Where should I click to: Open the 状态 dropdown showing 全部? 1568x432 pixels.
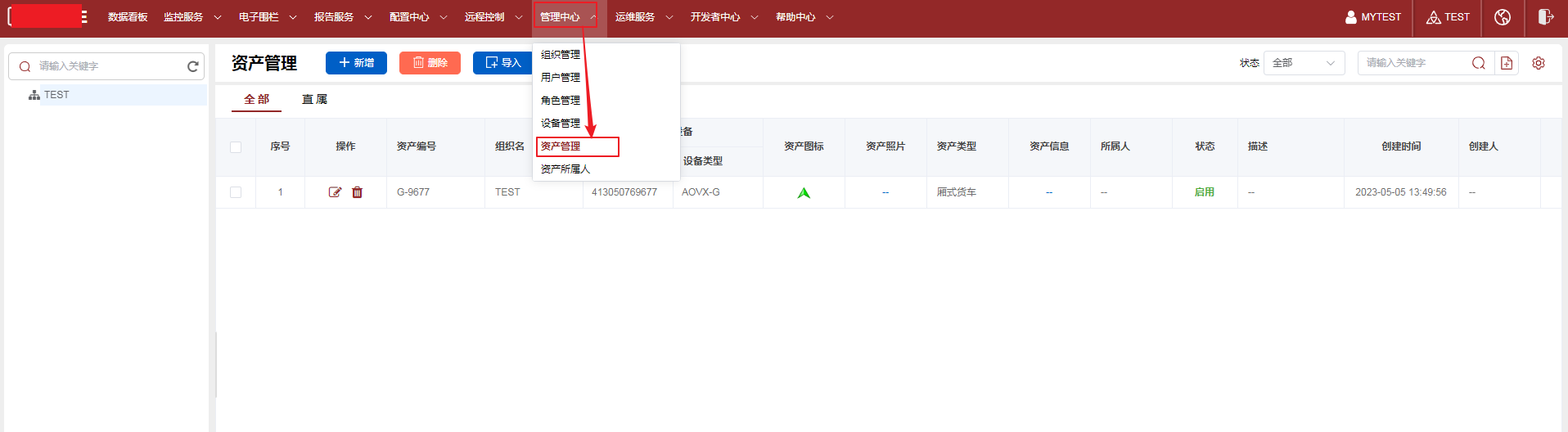click(1304, 63)
